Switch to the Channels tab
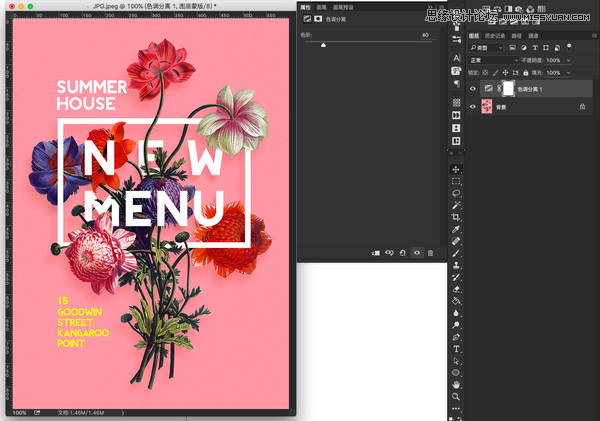The image size is (600, 421). click(x=533, y=36)
